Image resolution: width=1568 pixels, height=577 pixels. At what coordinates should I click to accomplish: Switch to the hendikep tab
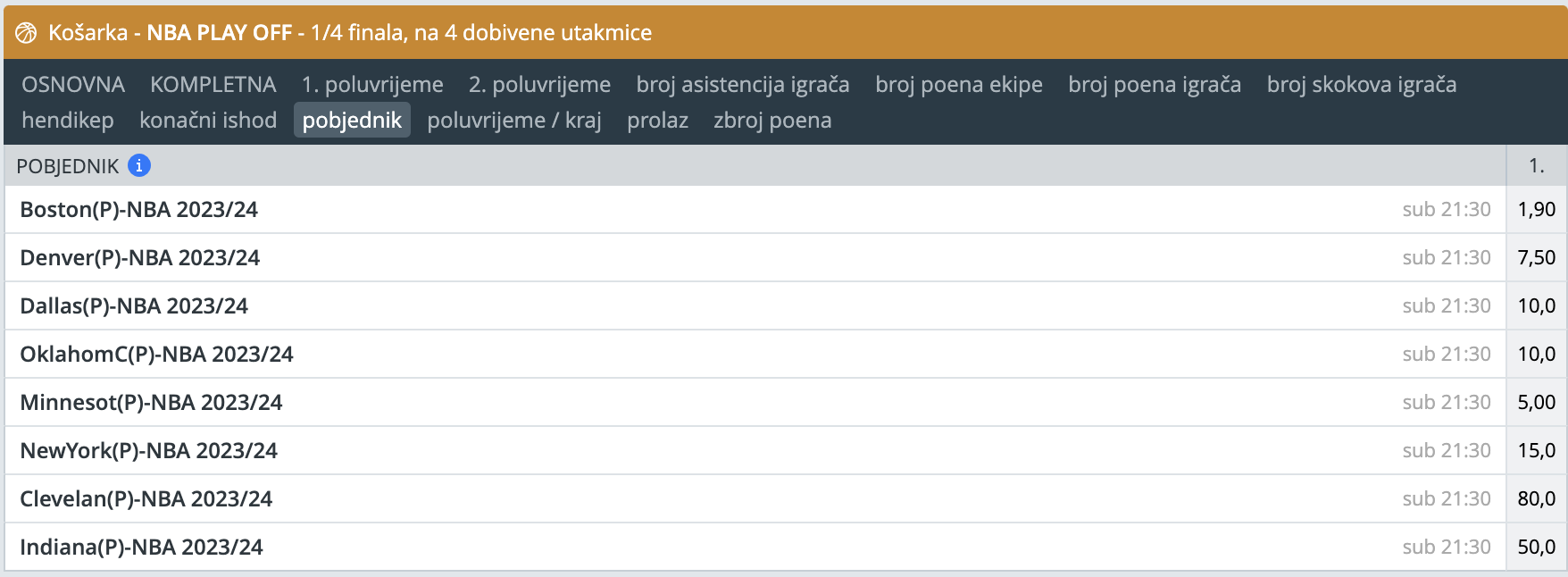(68, 121)
